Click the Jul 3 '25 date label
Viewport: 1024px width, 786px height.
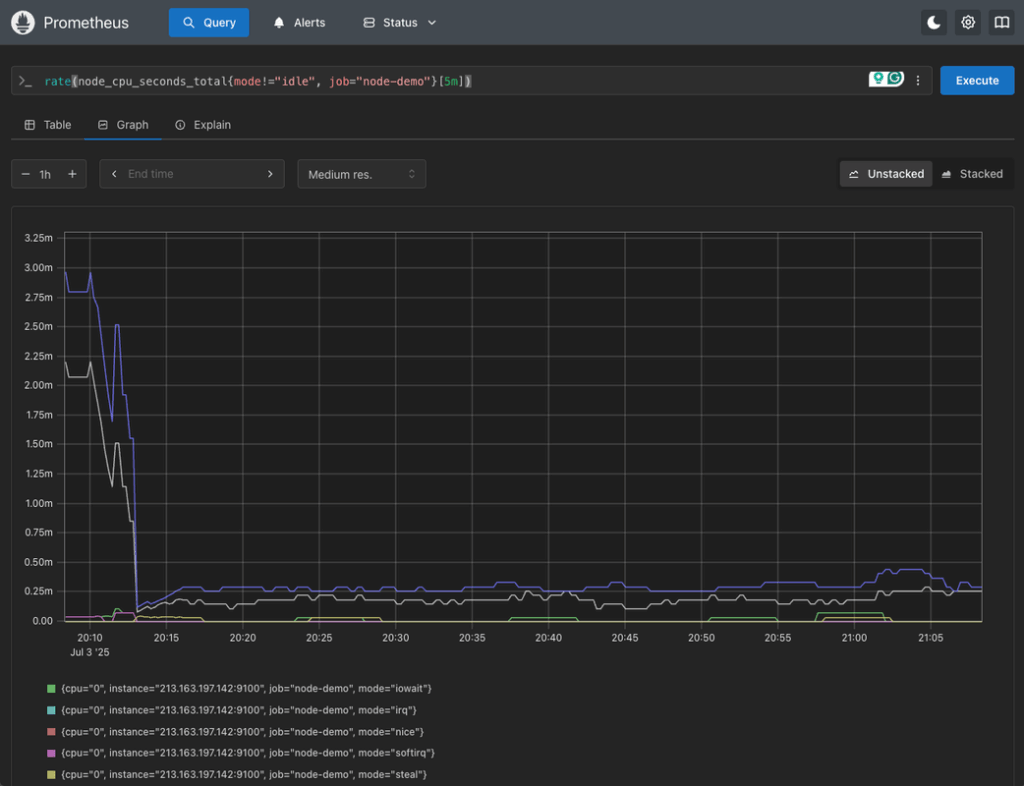click(89, 652)
